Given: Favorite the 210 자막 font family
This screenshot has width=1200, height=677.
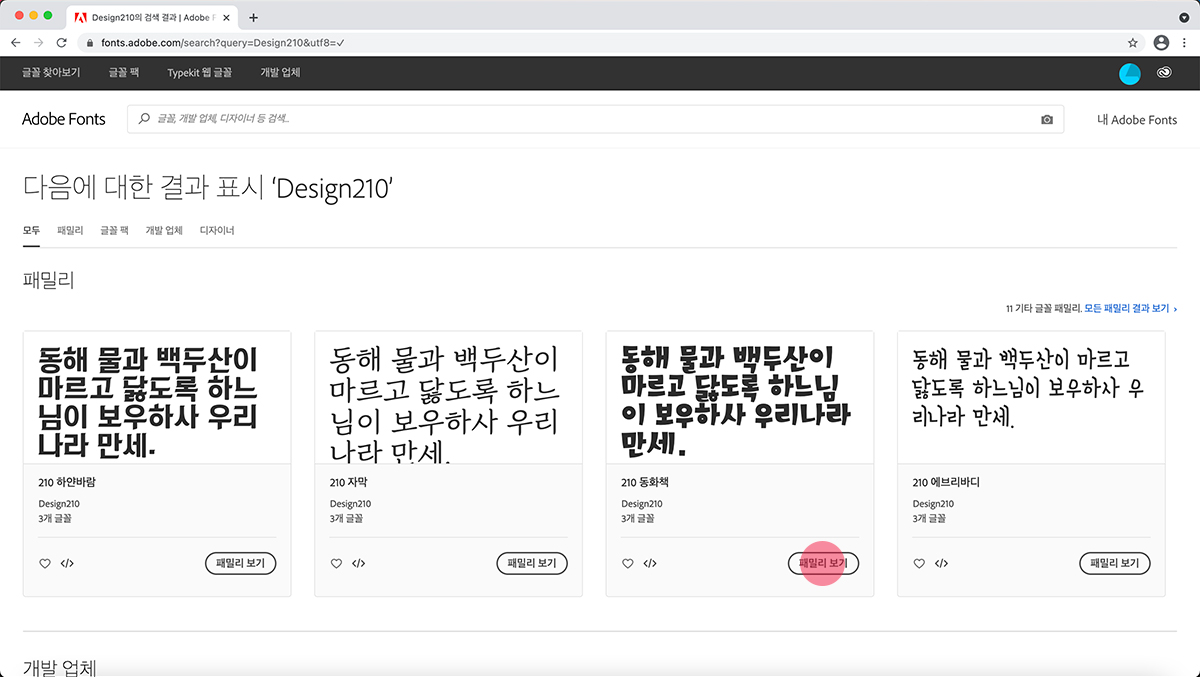Looking at the screenshot, I should click(336, 564).
